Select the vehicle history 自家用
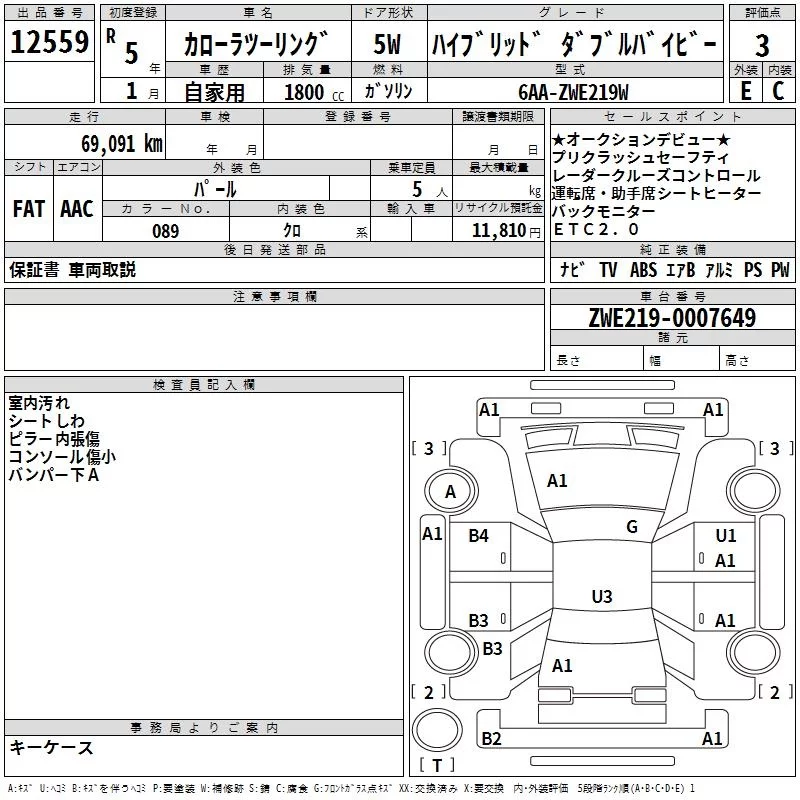 pyautogui.click(x=214, y=92)
